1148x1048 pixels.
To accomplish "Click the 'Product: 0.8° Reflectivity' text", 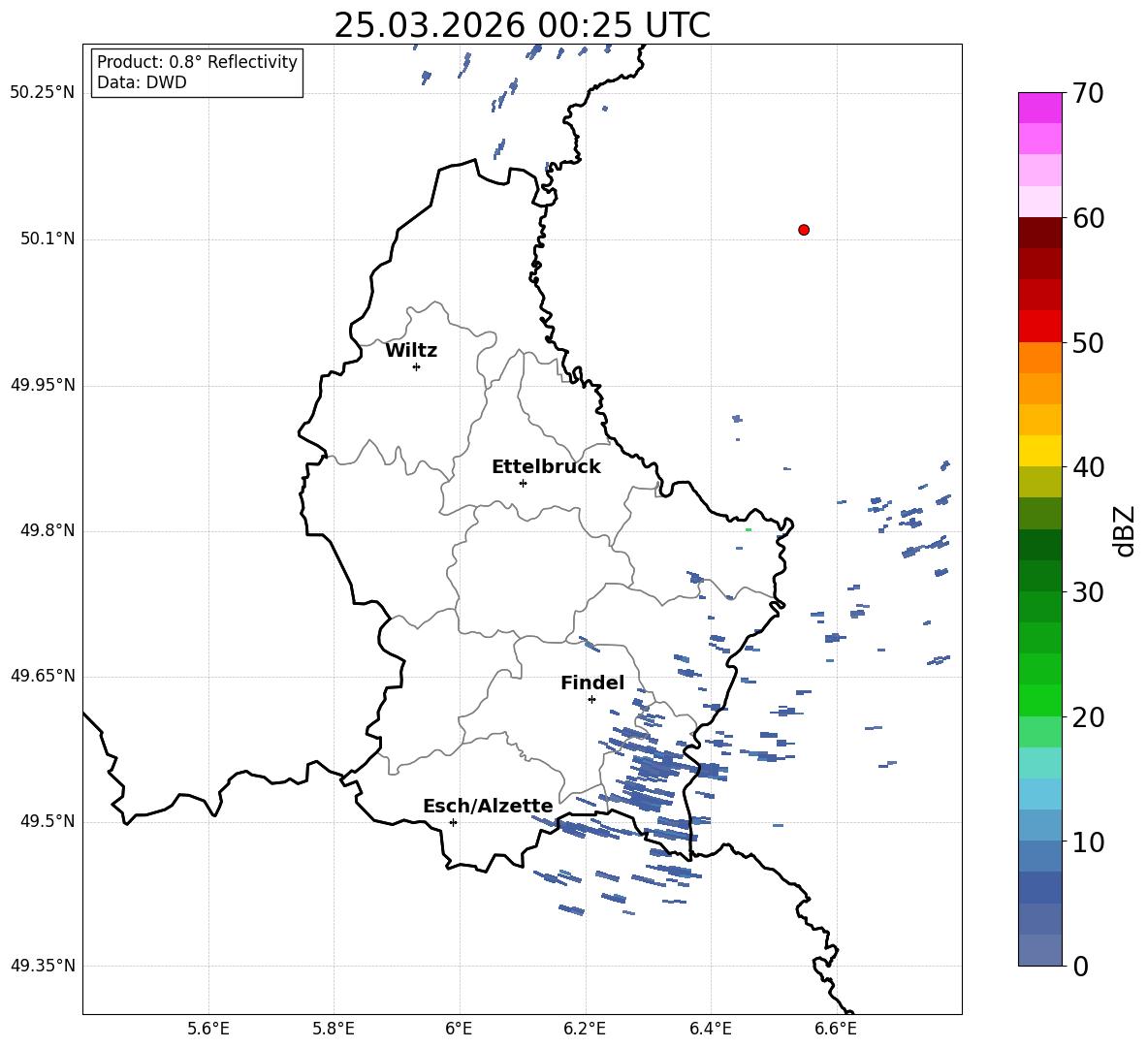I will [197, 62].
